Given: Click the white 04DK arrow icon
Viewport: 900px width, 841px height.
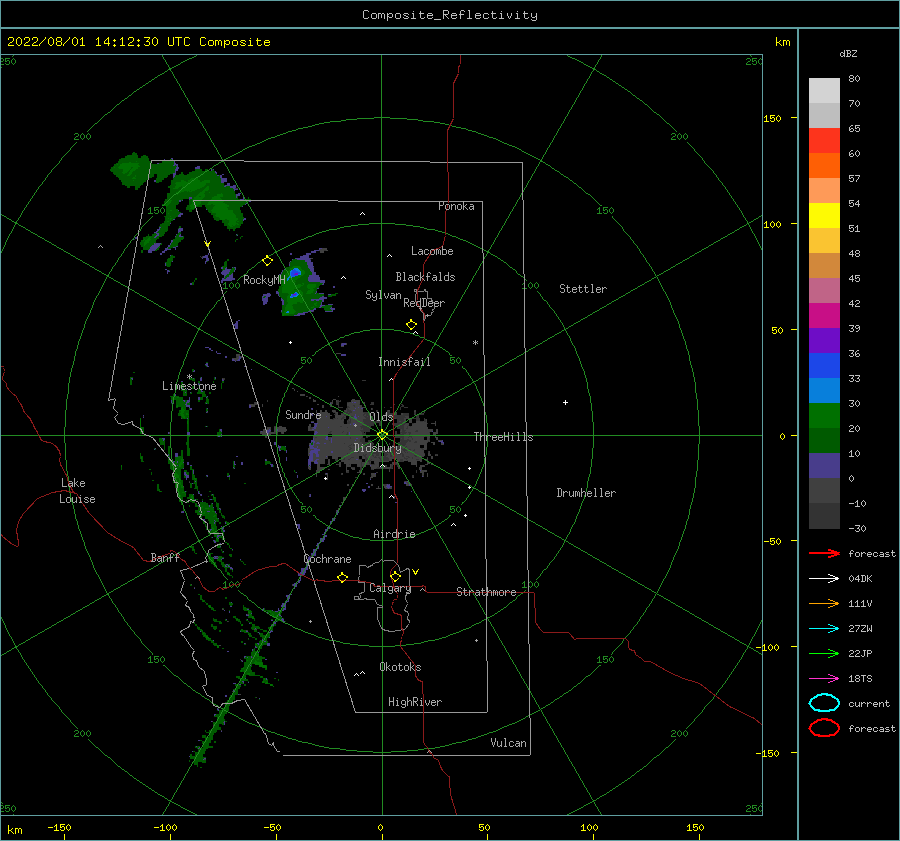Looking at the screenshot, I should coord(824,579).
